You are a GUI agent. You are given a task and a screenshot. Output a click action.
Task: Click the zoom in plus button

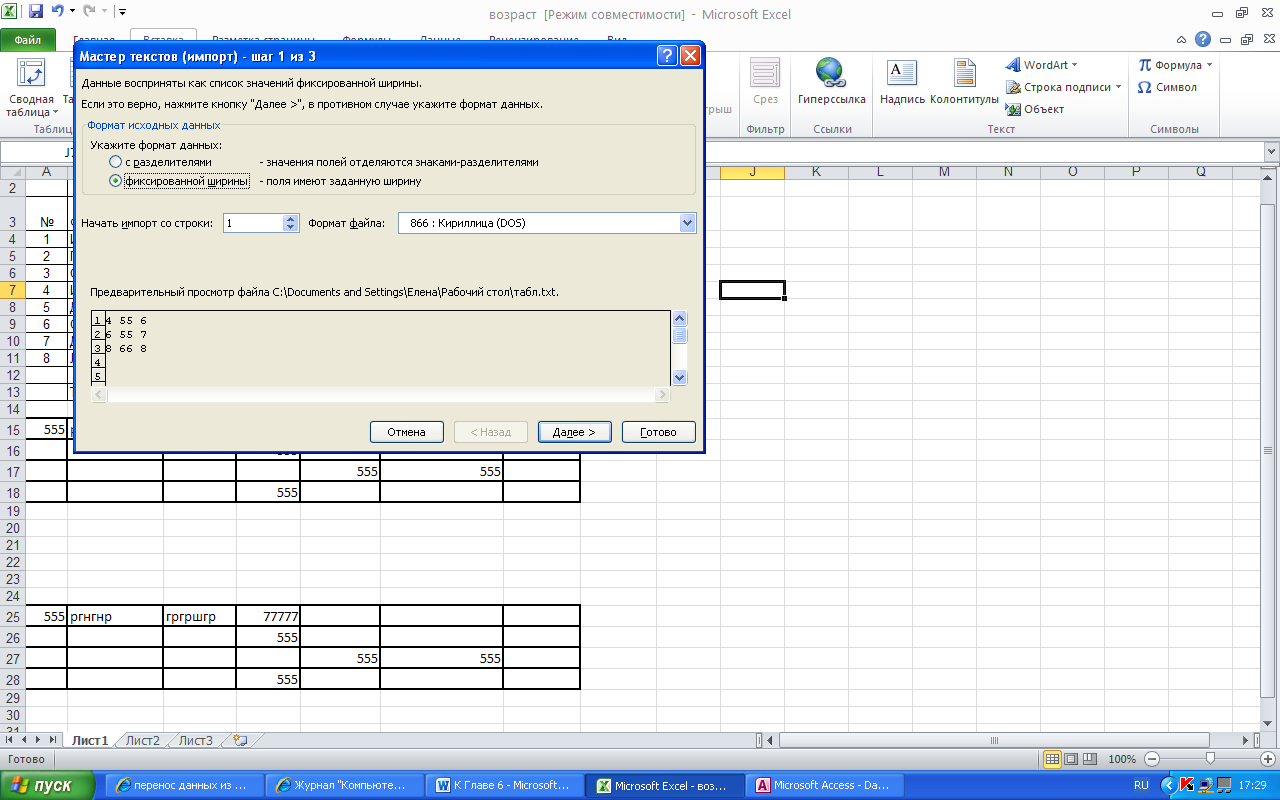coord(1268,759)
